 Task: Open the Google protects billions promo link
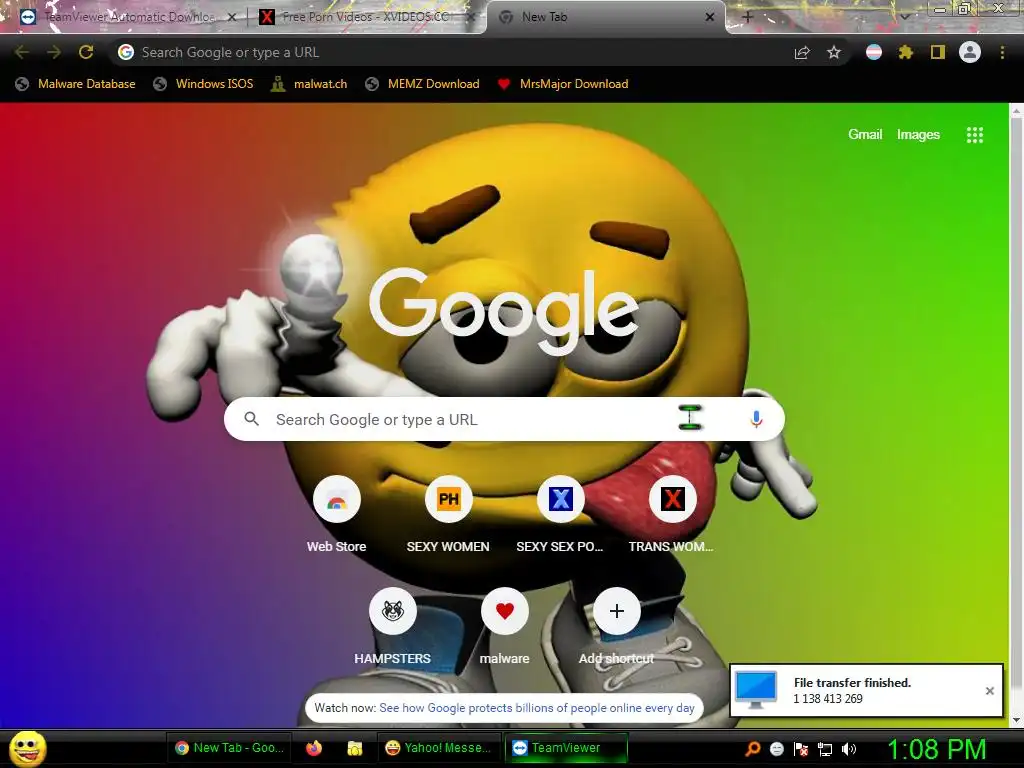click(x=537, y=708)
